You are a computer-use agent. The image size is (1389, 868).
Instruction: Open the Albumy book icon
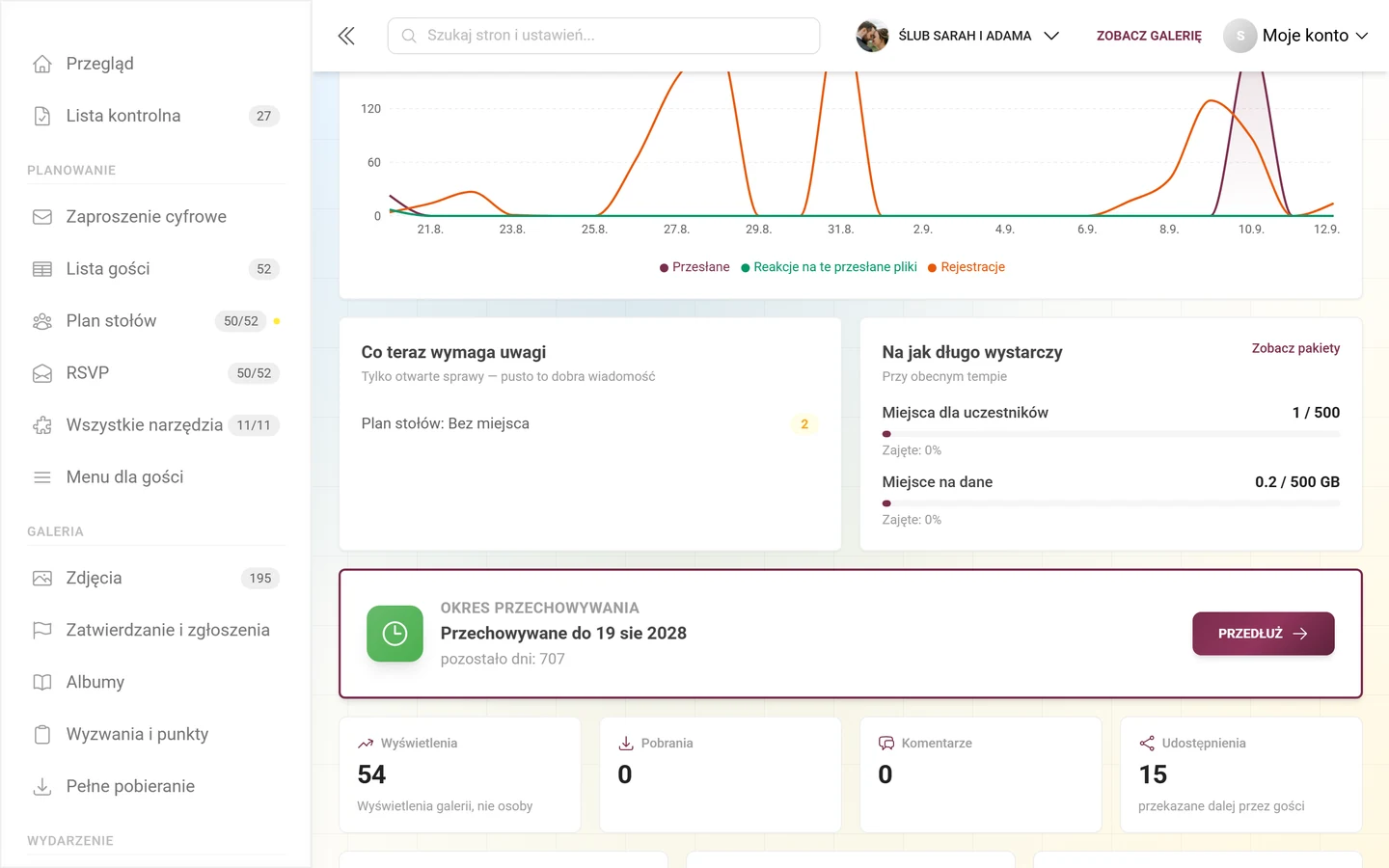coord(42,683)
